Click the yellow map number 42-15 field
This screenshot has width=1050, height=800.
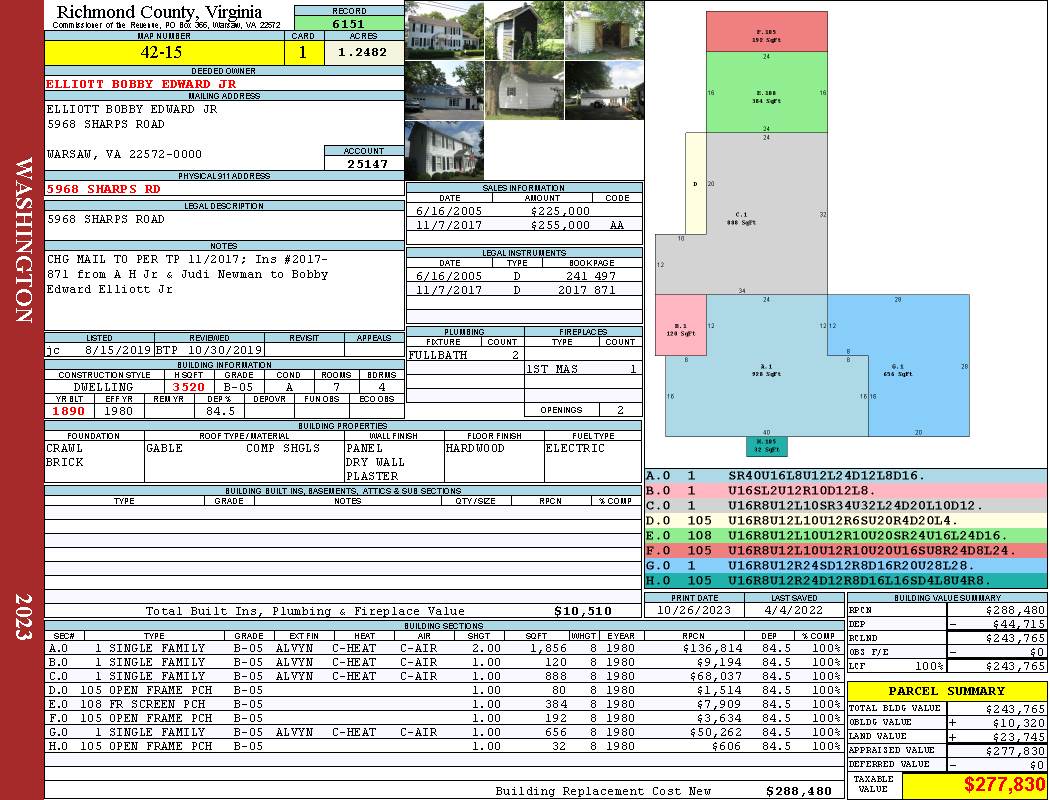(164, 52)
